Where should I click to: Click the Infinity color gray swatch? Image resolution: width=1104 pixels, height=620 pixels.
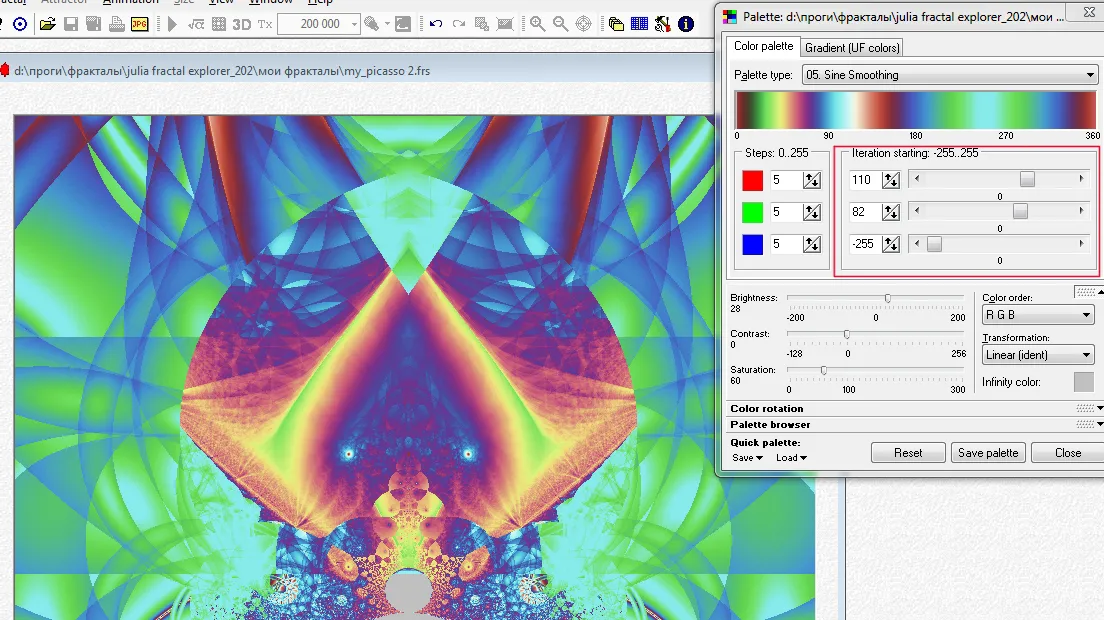1084,381
